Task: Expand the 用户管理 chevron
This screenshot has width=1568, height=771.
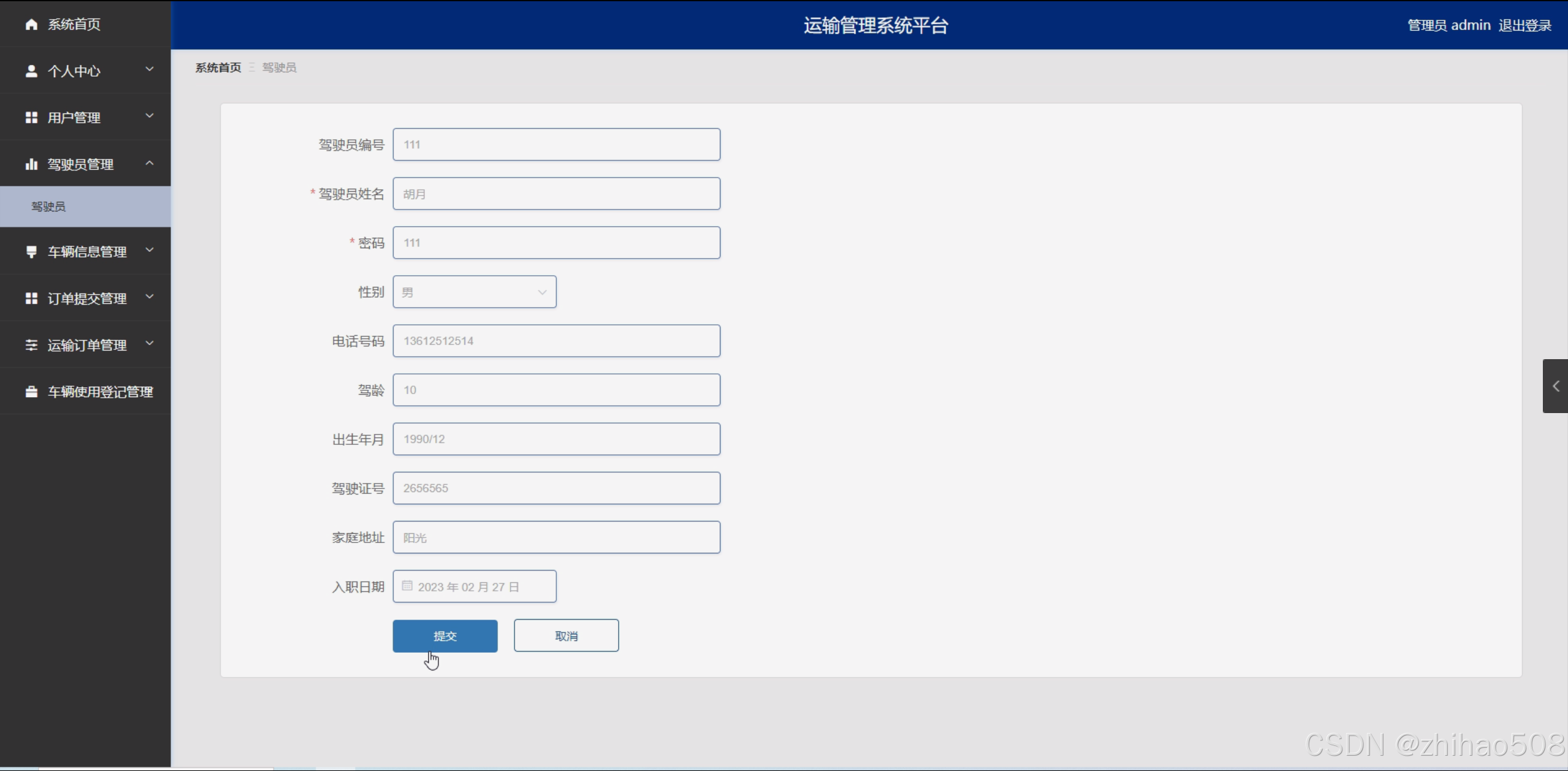Action: (x=150, y=116)
